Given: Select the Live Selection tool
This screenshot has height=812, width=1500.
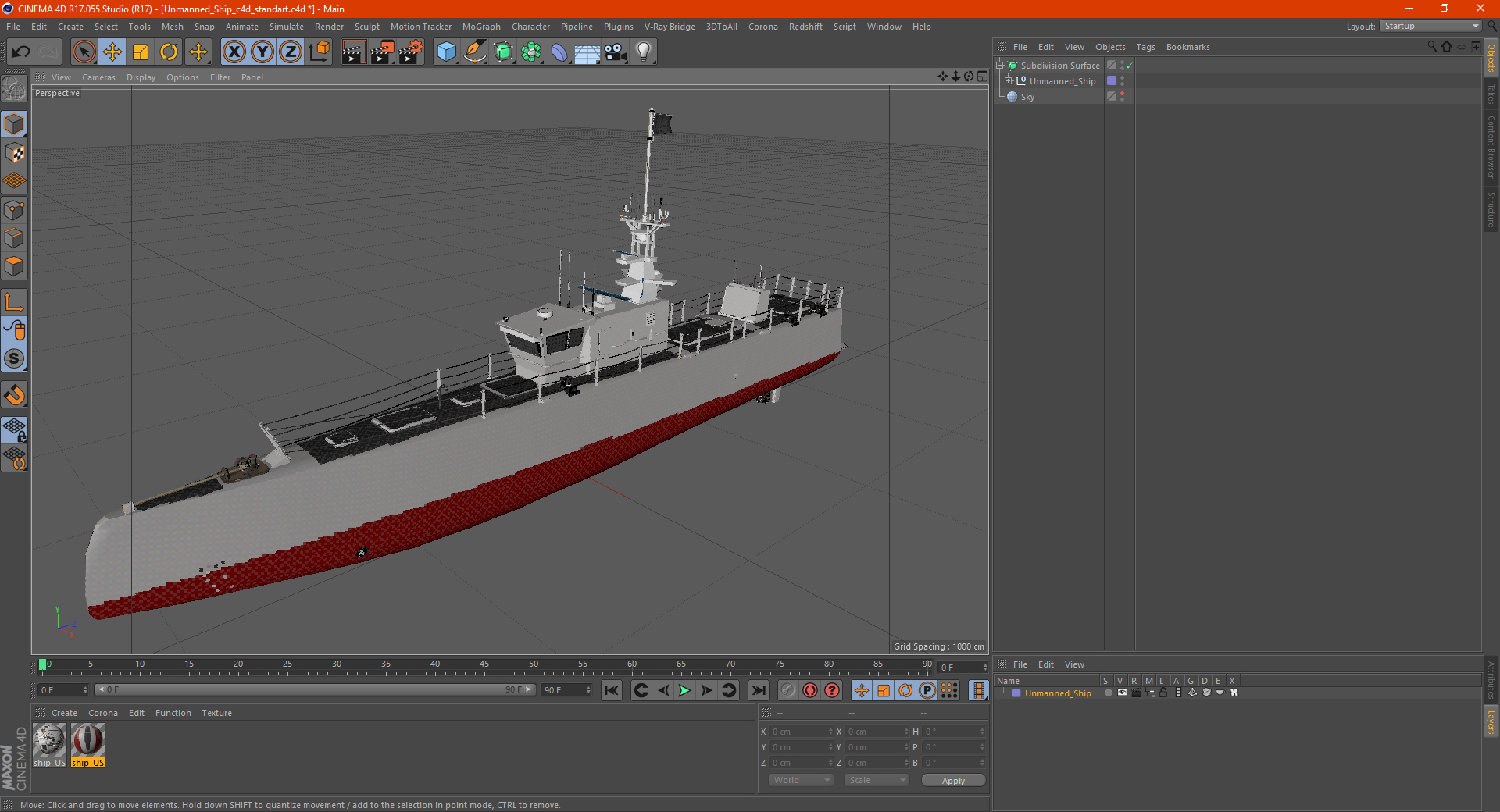Looking at the screenshot, I should coord(84,52).
